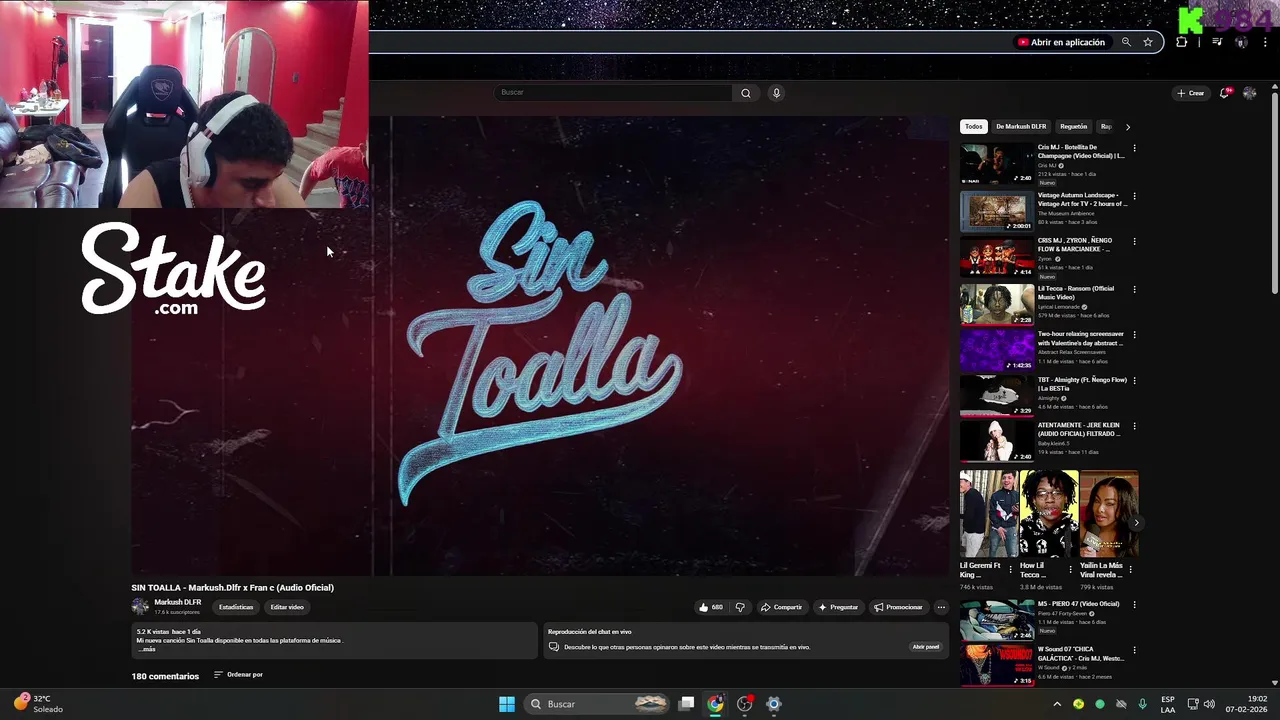Like the Sin Toalla video
This screenshot has width=1280, height=720.
click(711, 607)
